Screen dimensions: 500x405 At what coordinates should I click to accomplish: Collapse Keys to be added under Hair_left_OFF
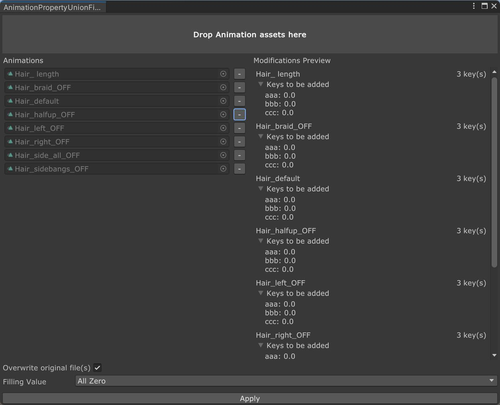[x=261, y=293]
